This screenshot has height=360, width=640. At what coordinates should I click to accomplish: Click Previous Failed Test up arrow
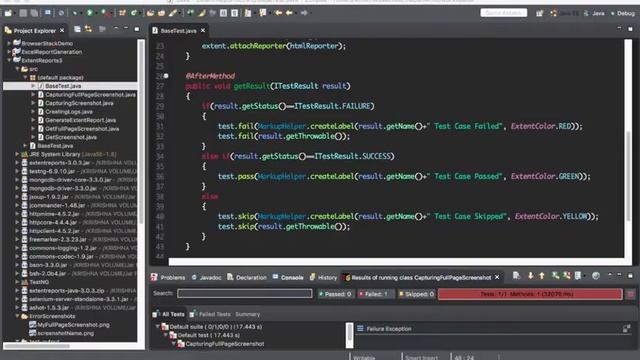tap(542, 276)
